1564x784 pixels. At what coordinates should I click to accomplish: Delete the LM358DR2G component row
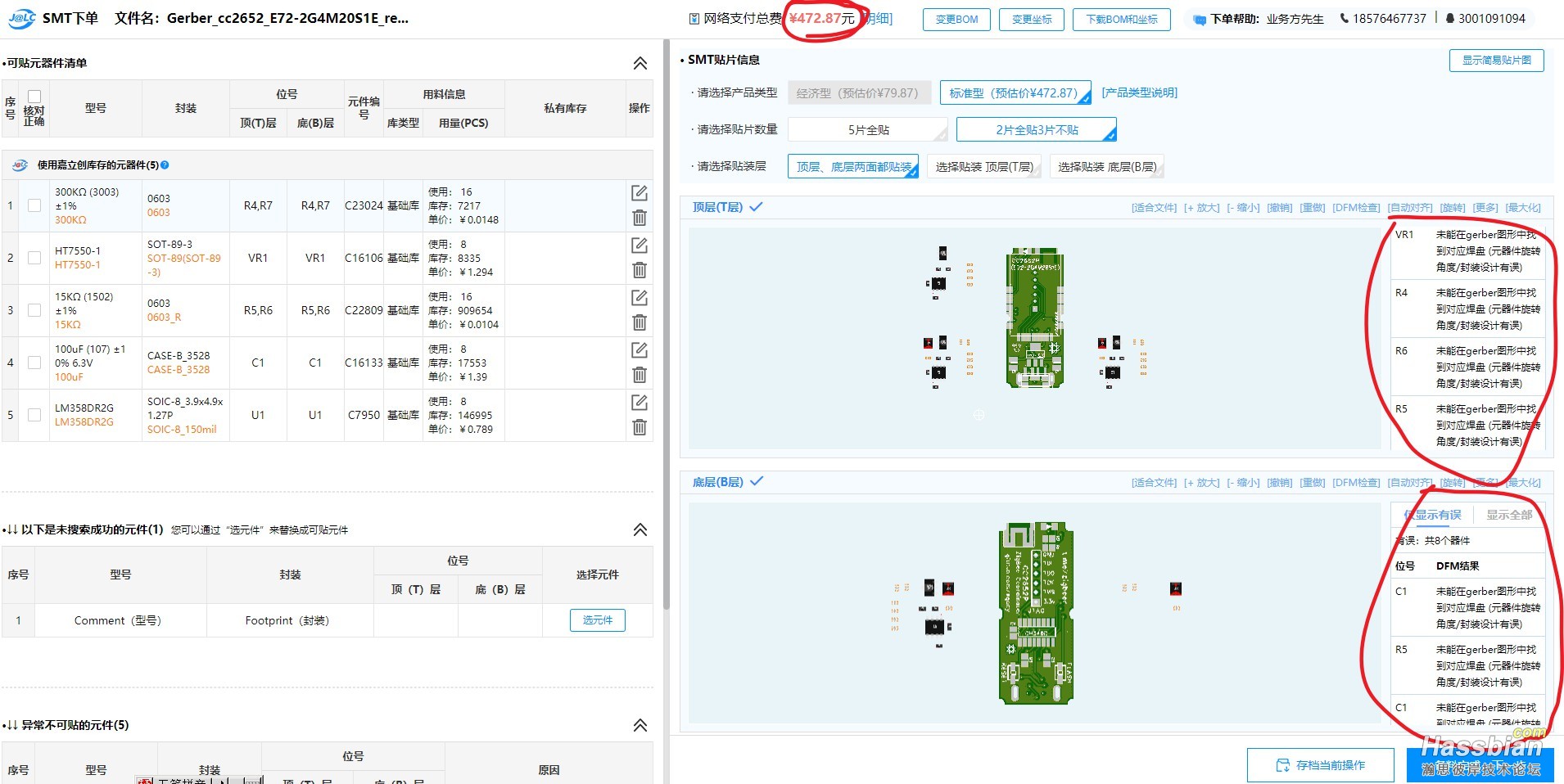[640, 427]
